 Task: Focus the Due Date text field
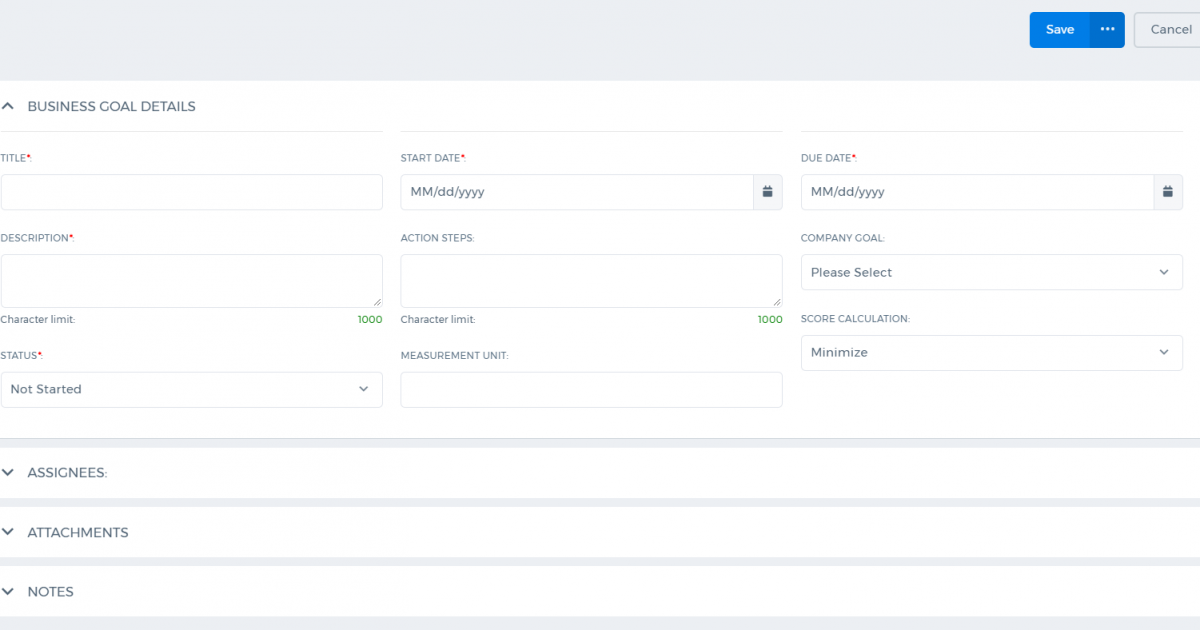[977, 192]
